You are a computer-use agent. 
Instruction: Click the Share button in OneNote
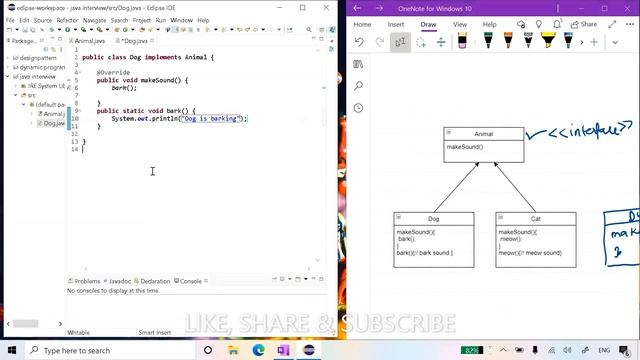(584, 24)
